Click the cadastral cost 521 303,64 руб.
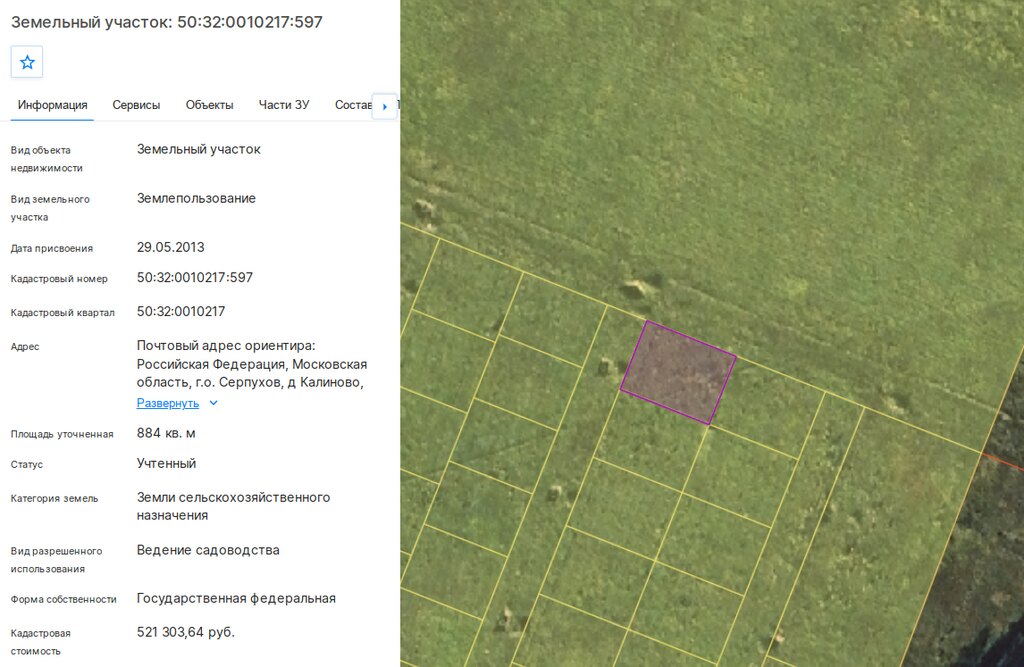This screenshot has height=667, width=1024. click(x=185, y=632)
